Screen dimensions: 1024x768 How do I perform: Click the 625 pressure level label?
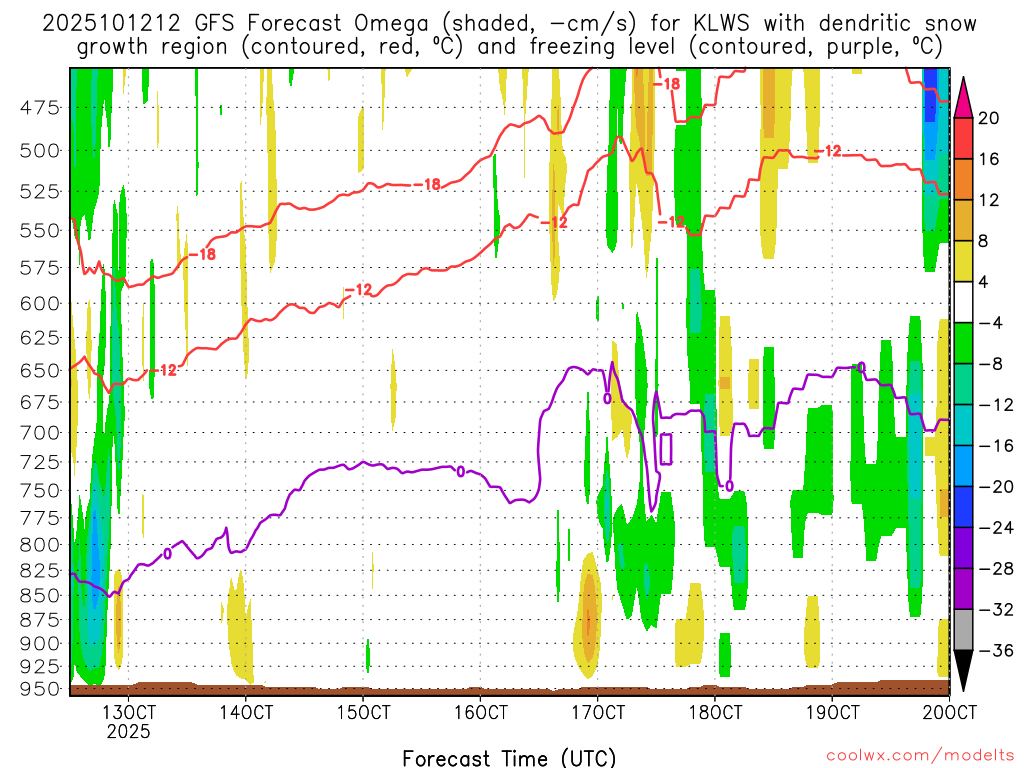[40, 338]
